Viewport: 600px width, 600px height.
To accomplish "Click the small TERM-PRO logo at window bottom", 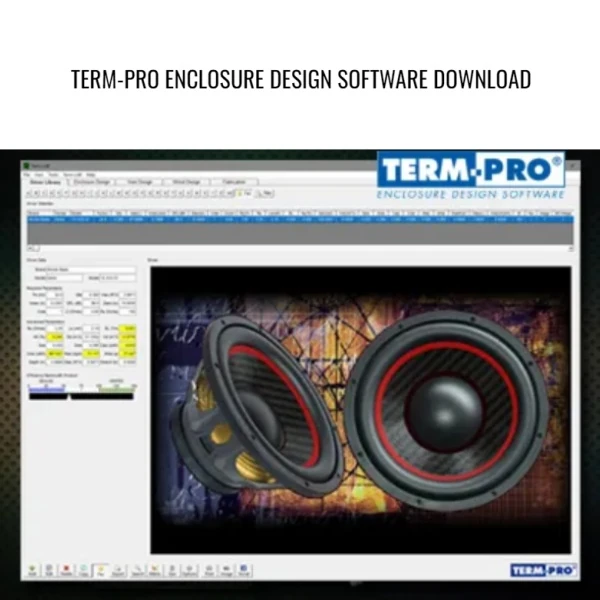I will (x=543, y=571).
